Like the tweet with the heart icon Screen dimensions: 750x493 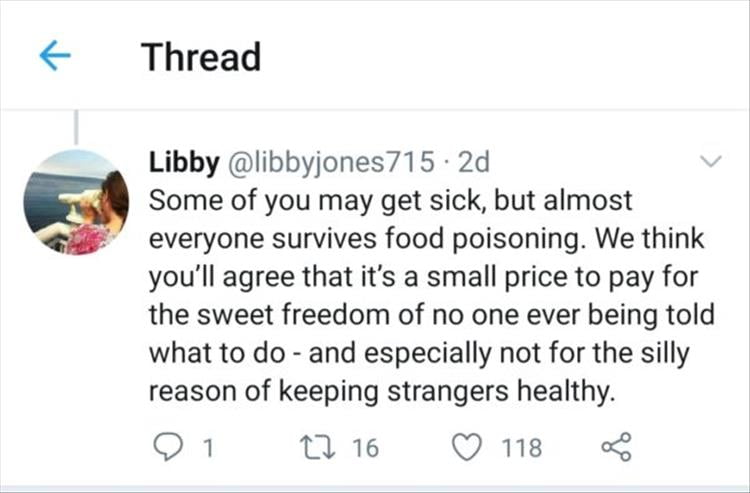pos(466,447)
